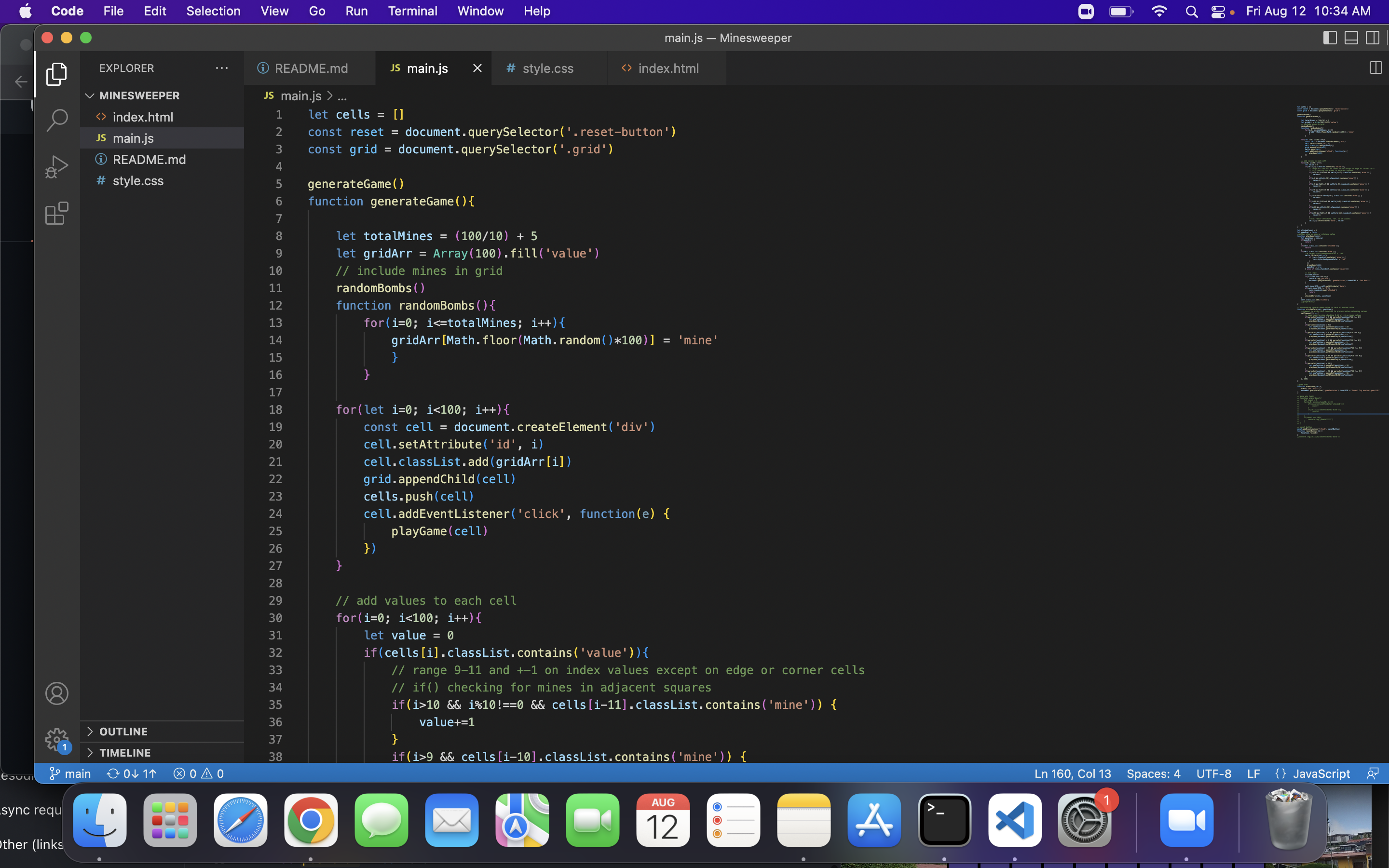This screenshot has height=868, width=1389.
Task: Click Ln 160, Col 13 position indicator
Action: pos(1072,773)
